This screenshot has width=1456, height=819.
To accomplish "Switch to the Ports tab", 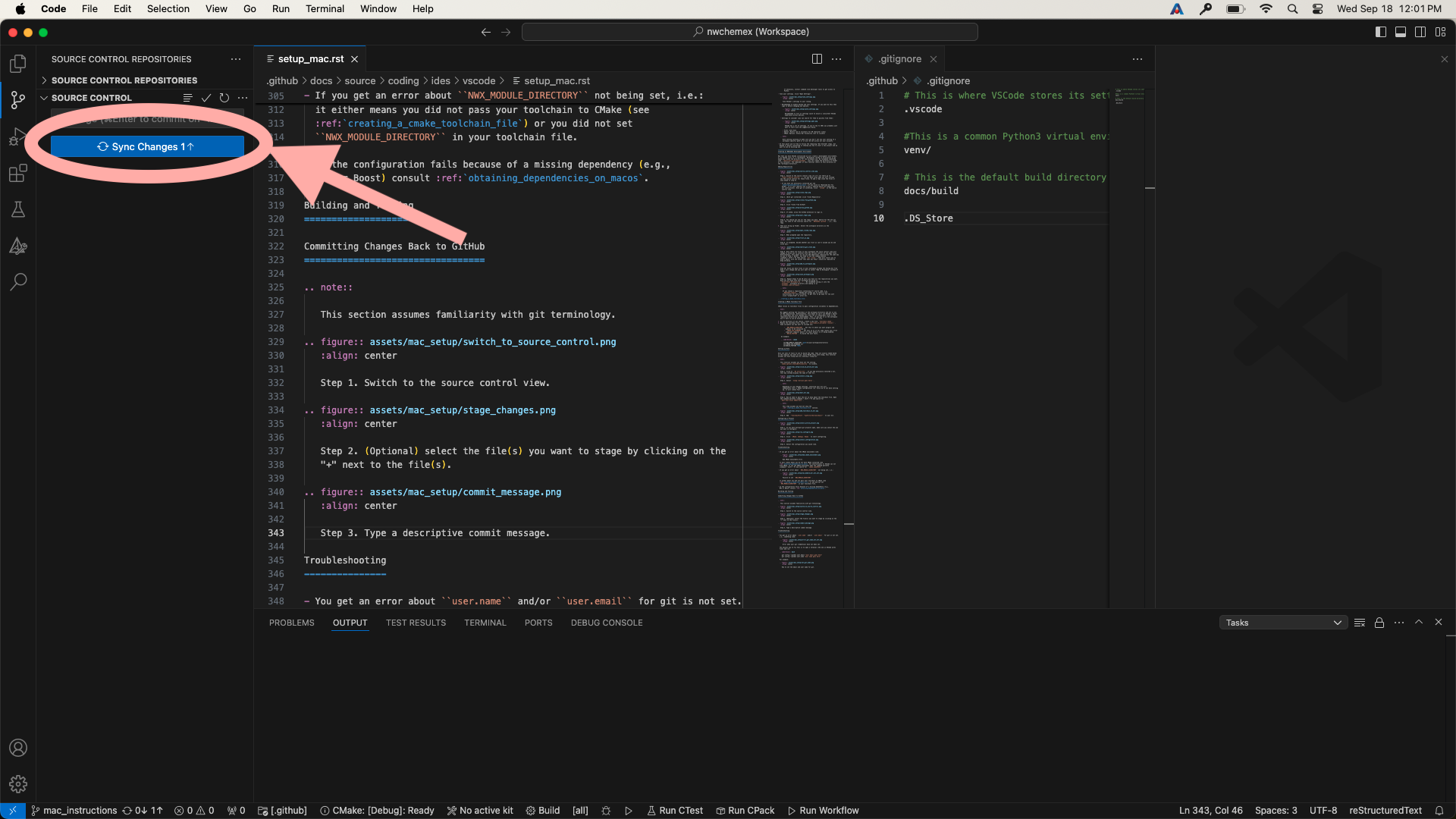I will [538, 623].
